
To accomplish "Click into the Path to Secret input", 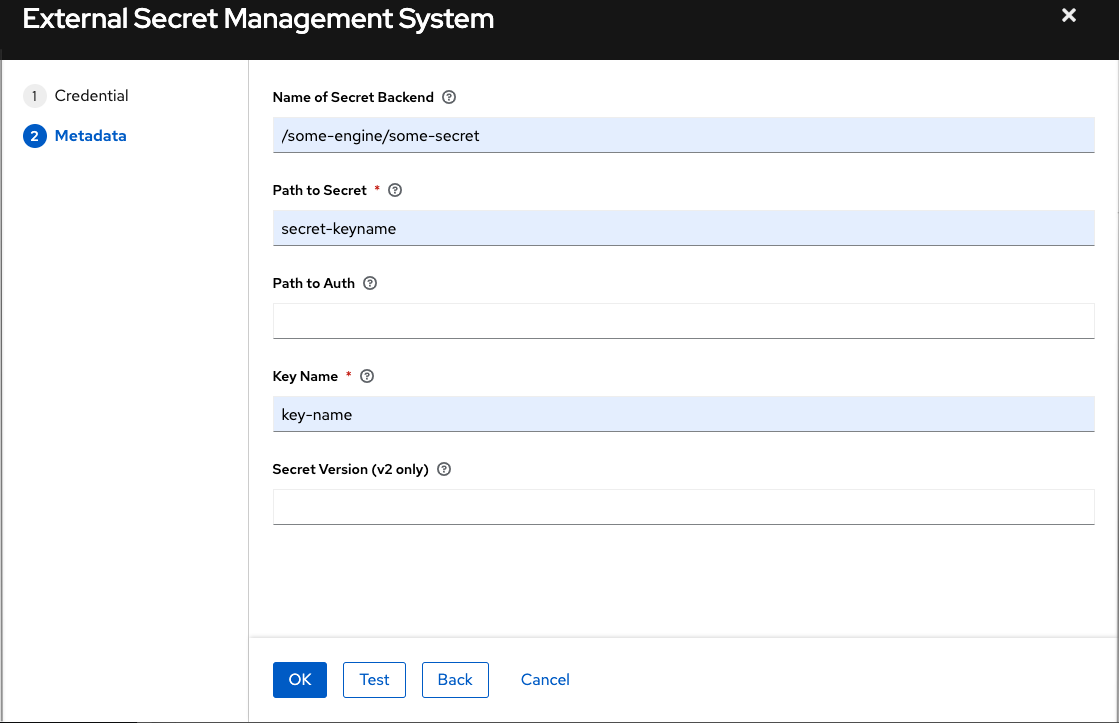I will point(683,228).
